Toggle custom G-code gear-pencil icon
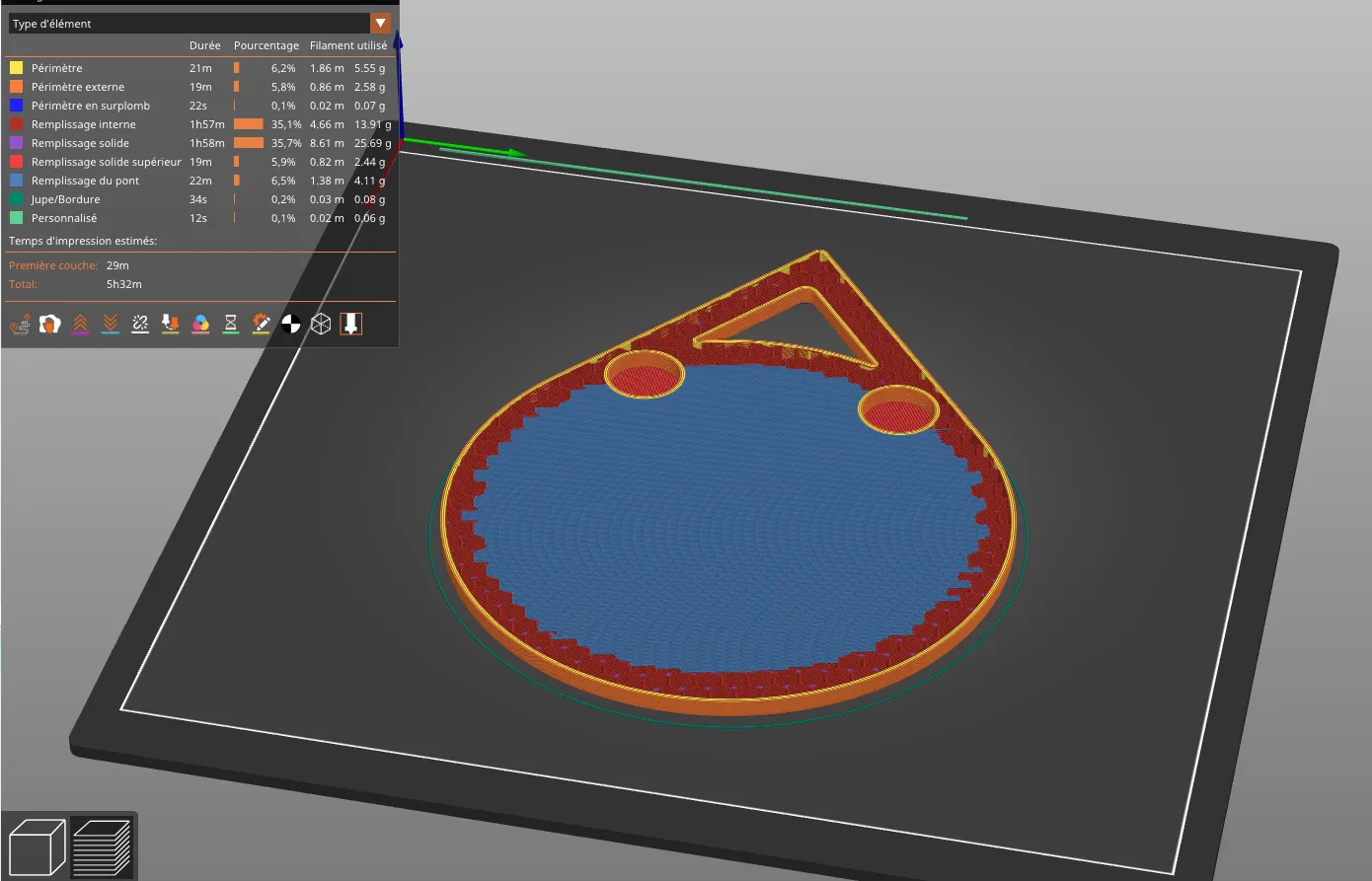This screenshot has height=881, width=1372. pyautogui.click(x=261, y=324)
